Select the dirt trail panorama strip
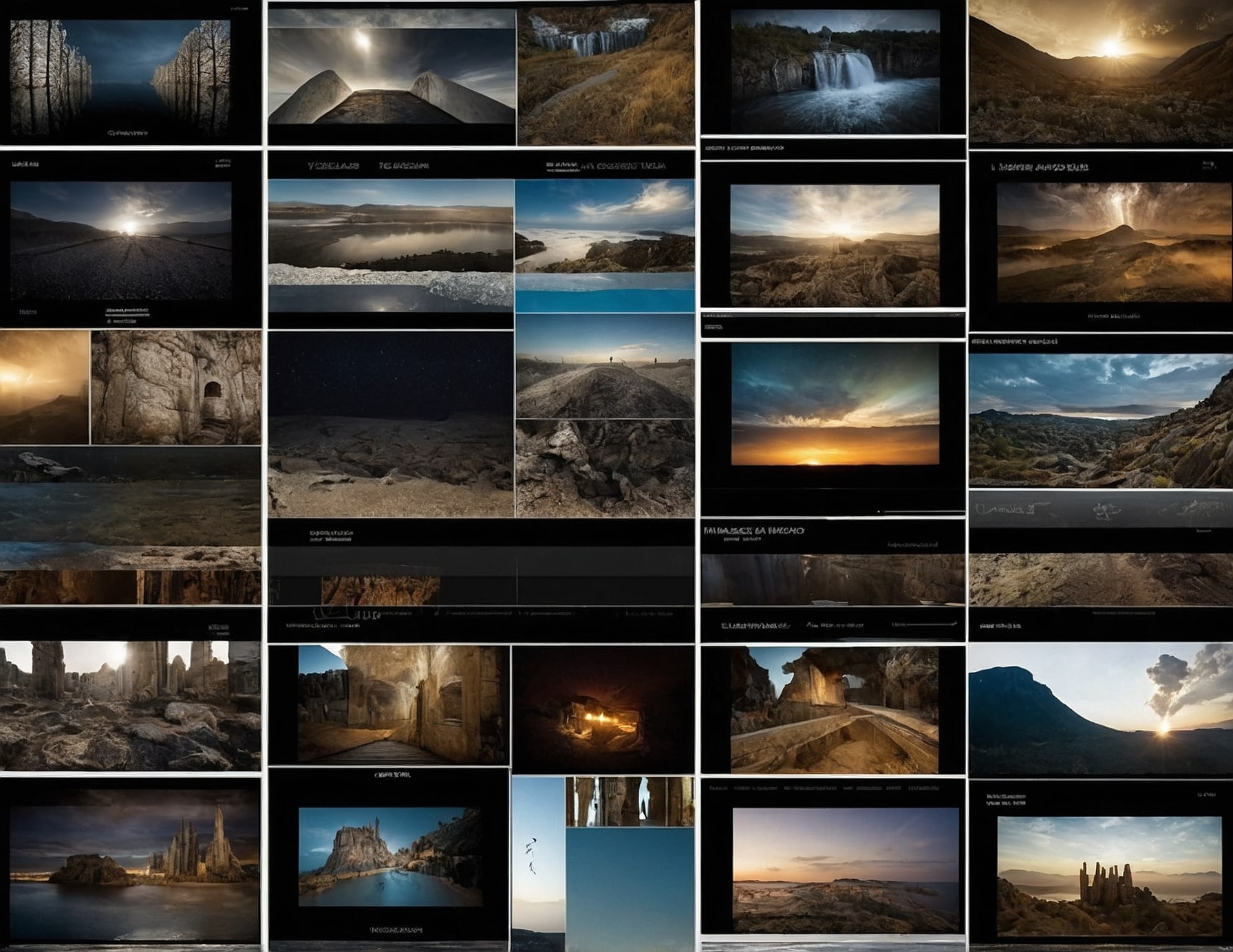Viewport: 1233px width, 952px height. 1101,580
